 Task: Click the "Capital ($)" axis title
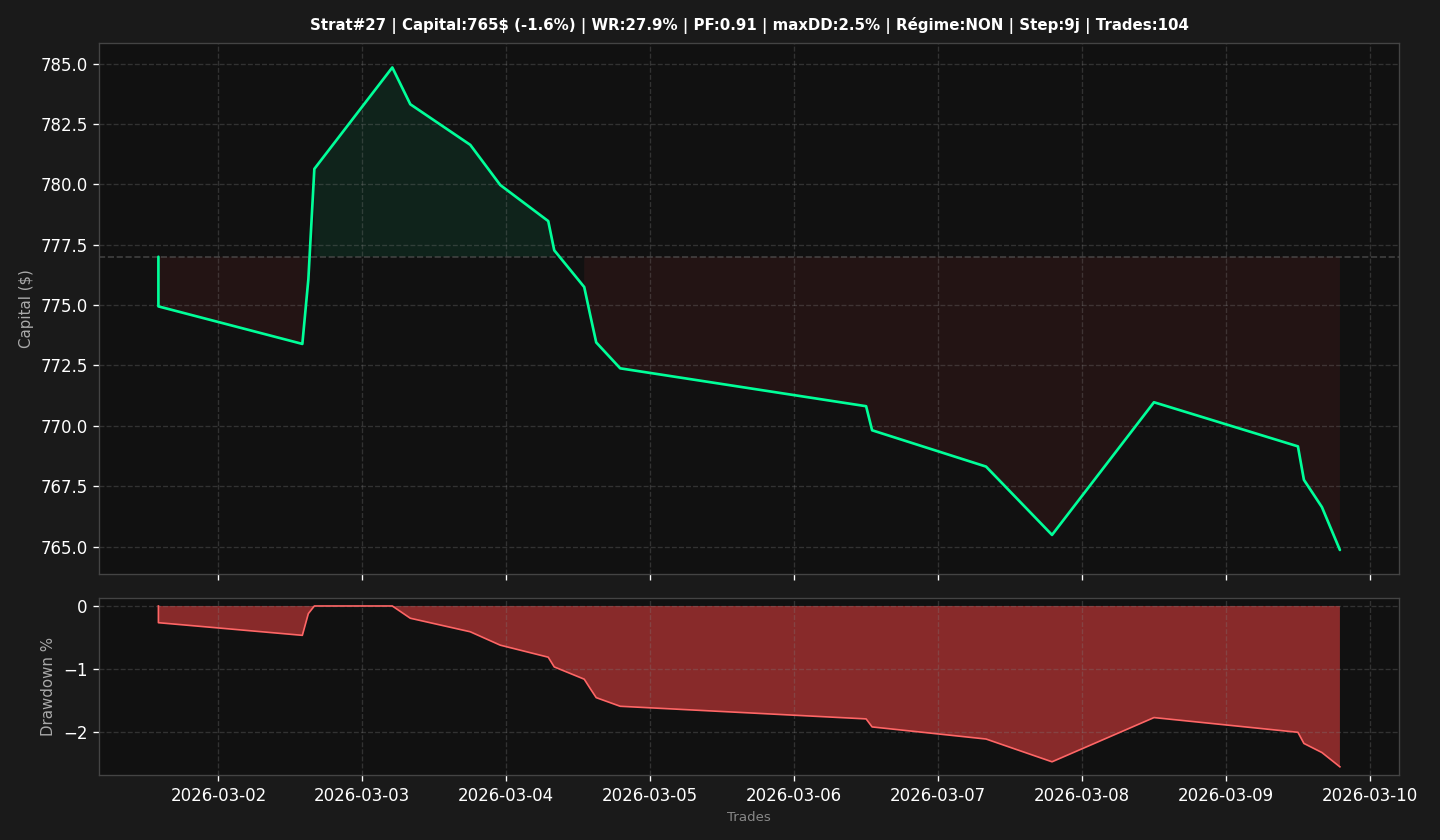tap(26, 309)
